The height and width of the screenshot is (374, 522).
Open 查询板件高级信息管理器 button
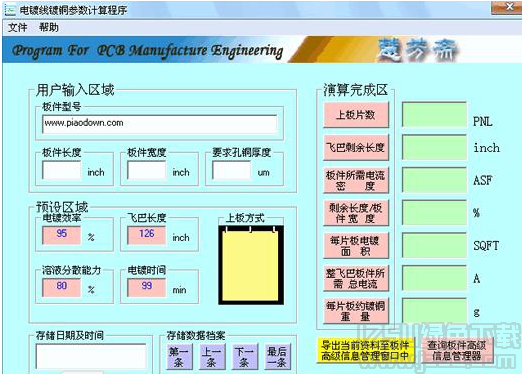(x=457, y=350)
